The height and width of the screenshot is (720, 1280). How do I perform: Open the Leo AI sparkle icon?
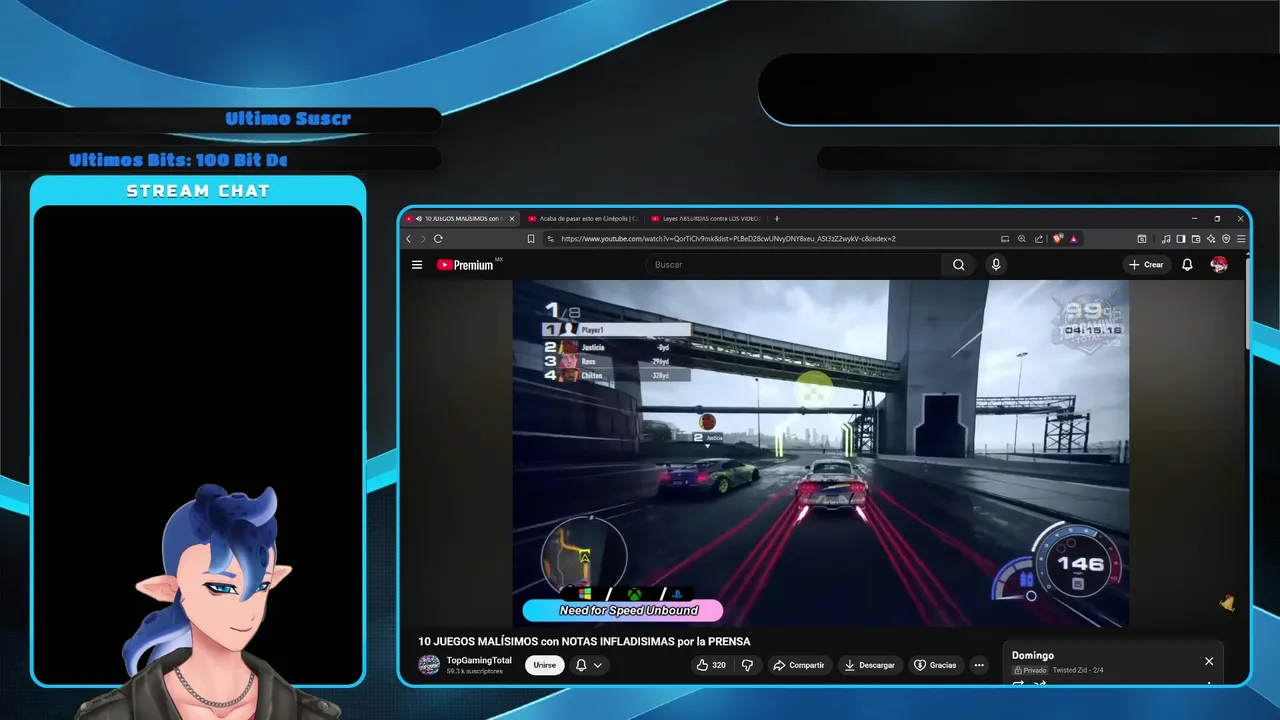coord(1211,239)
